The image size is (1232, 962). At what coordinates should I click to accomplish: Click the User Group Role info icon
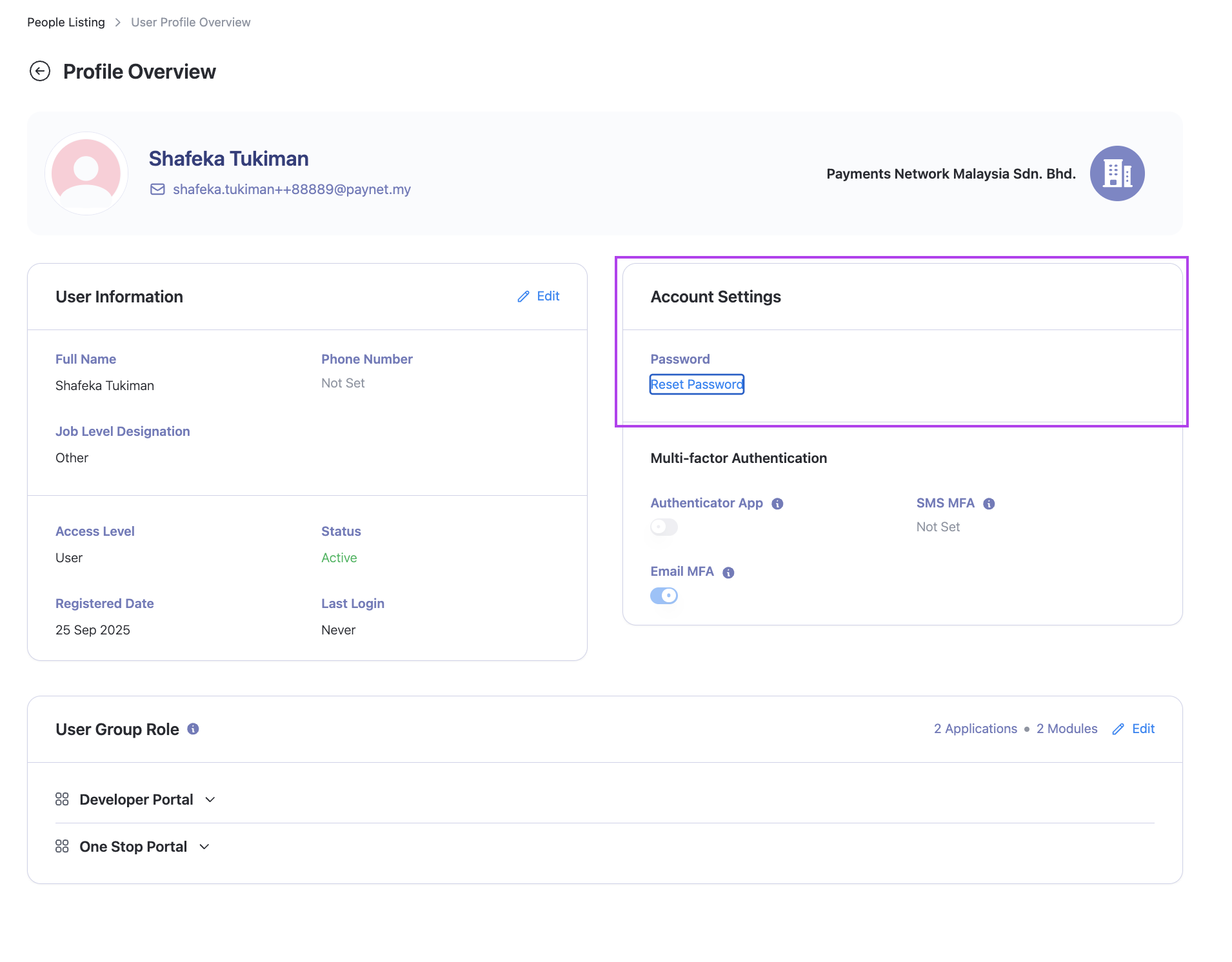(x=193, y=729)
